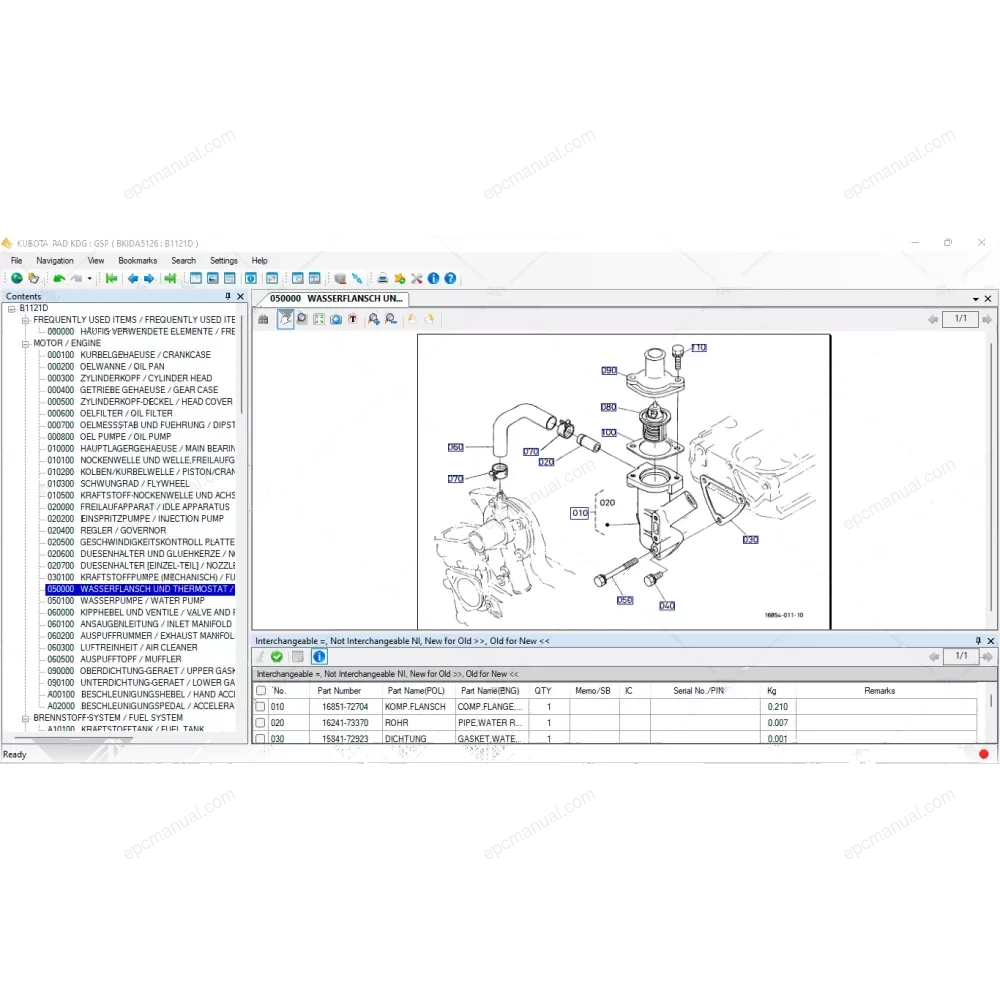Click callout 090 in the diagram
This screenshot has height=1000, width=1000.
pos(609,371)
